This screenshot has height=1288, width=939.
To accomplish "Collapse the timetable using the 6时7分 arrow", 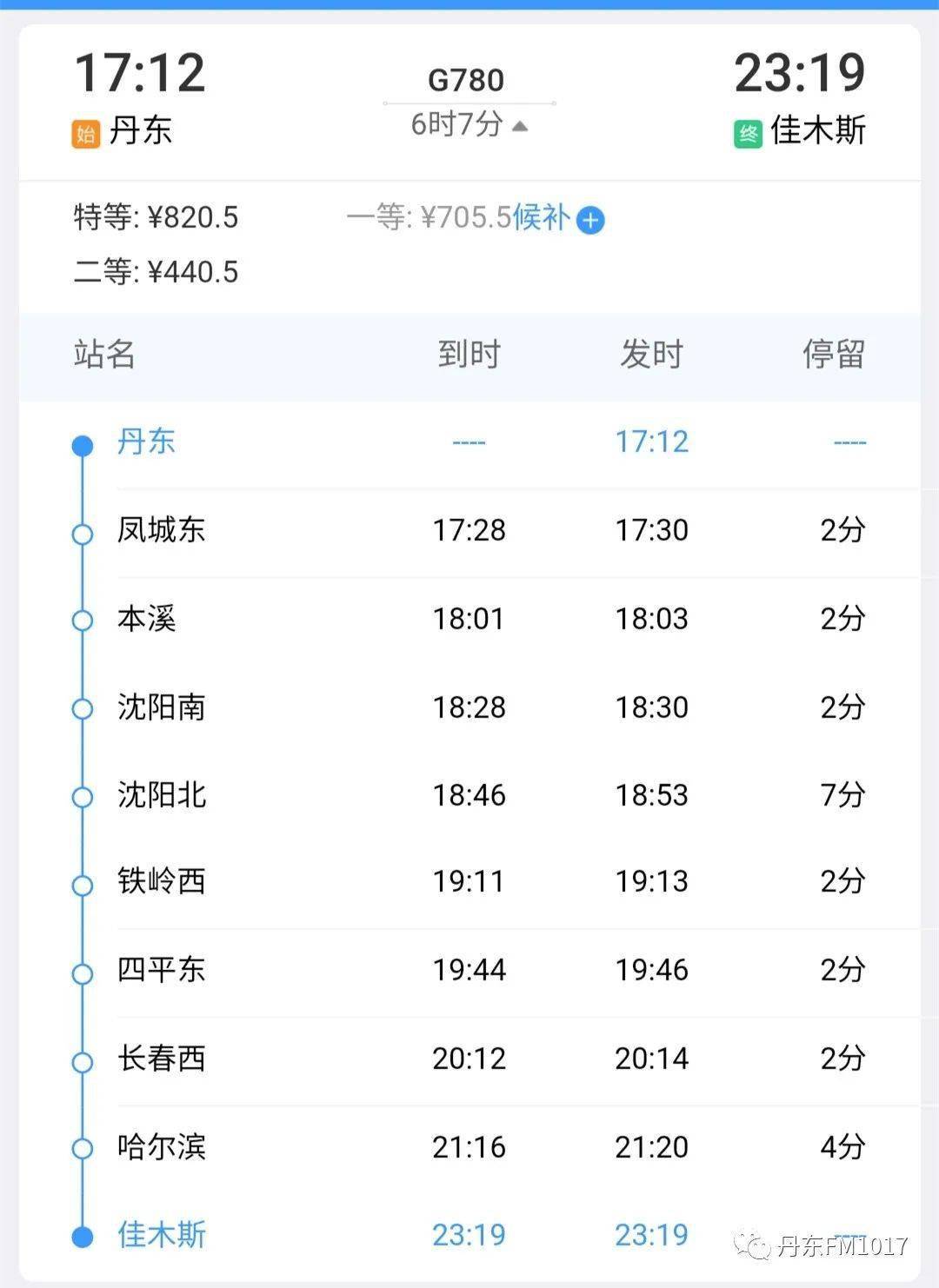I will click(520, 126).
